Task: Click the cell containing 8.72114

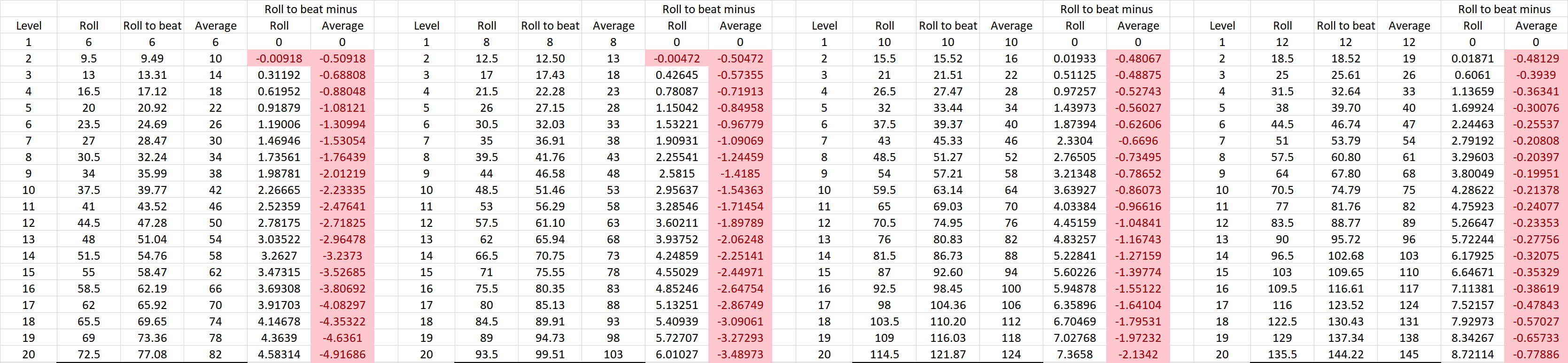Action: click(x=1473, y=354)
